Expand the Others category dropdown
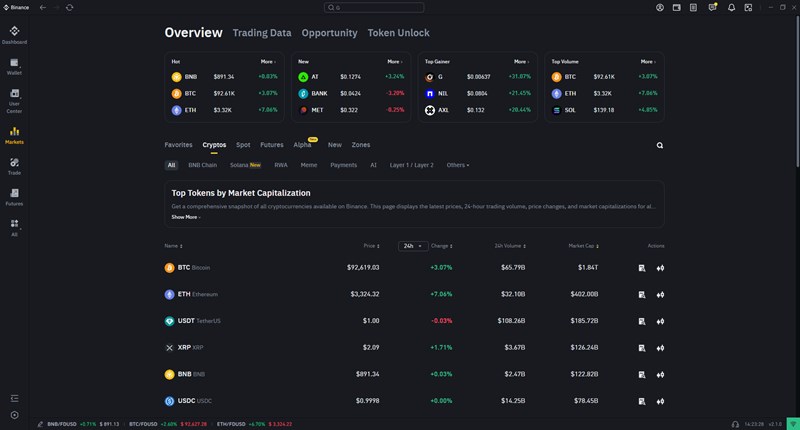 pyautogui.click(x=458, y=165)
